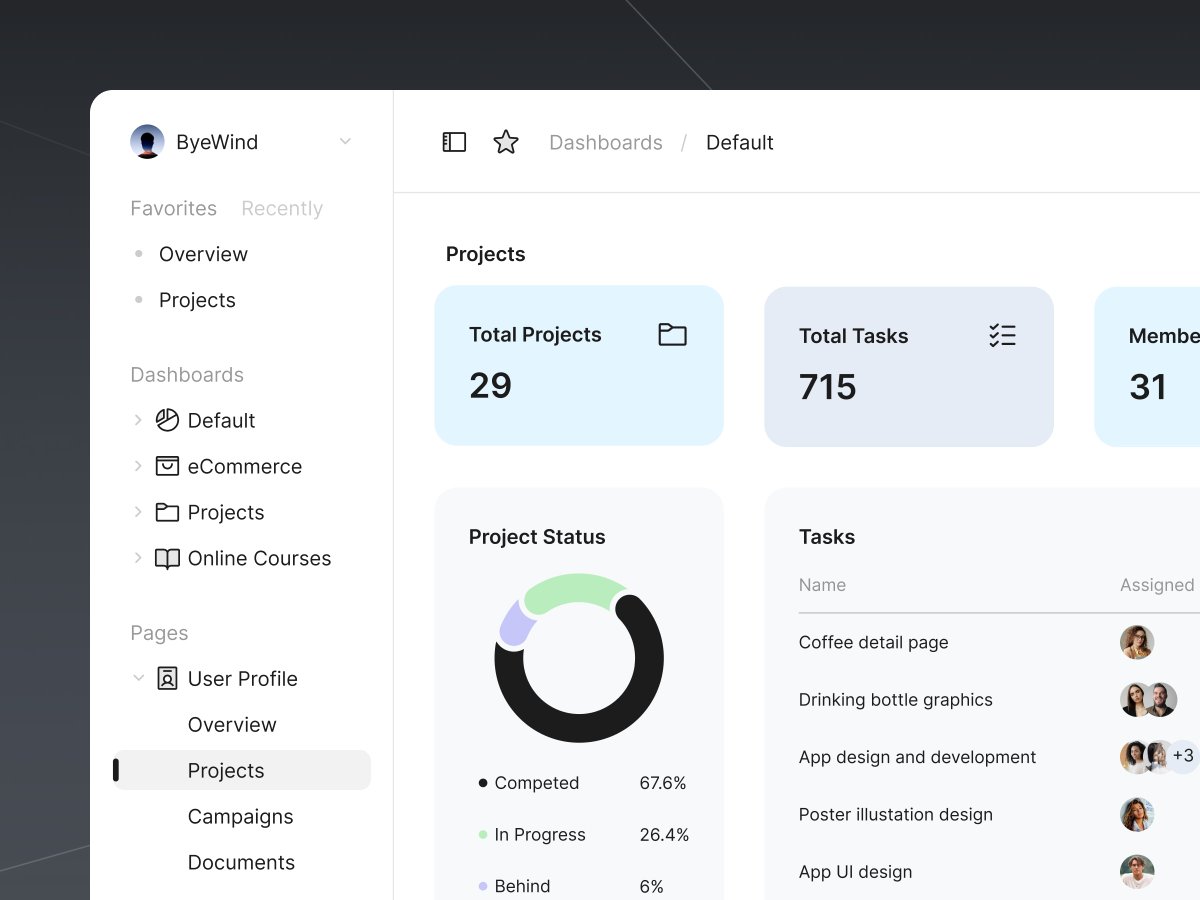Screen dimensions: 1200x900
Task: Click the purple Behind donut segment
Action: point(515,624)
